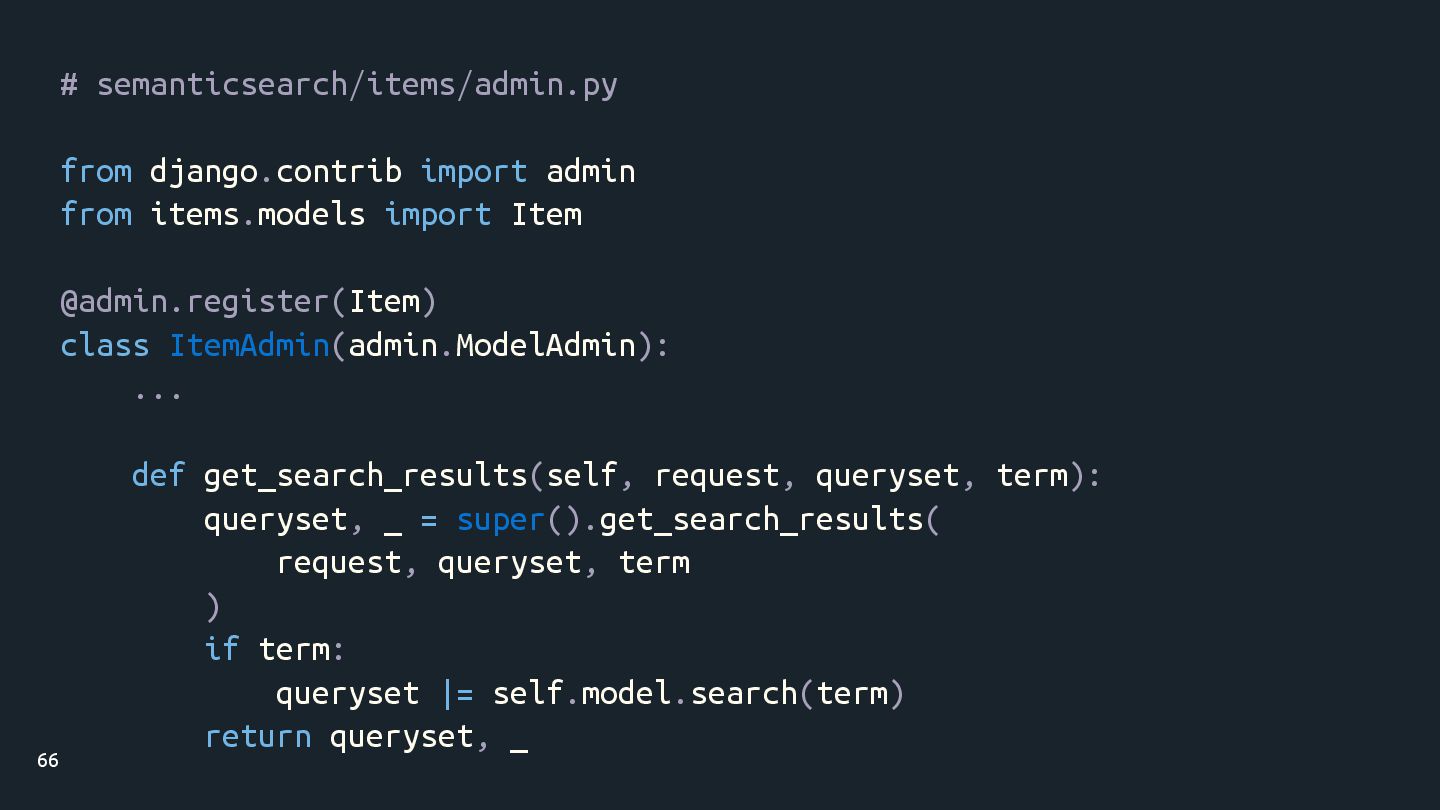Image resolution: width=1440 pixels, height=810 pixels.
Task: Click the request parameter in the function signature
Action: point(716,475)
